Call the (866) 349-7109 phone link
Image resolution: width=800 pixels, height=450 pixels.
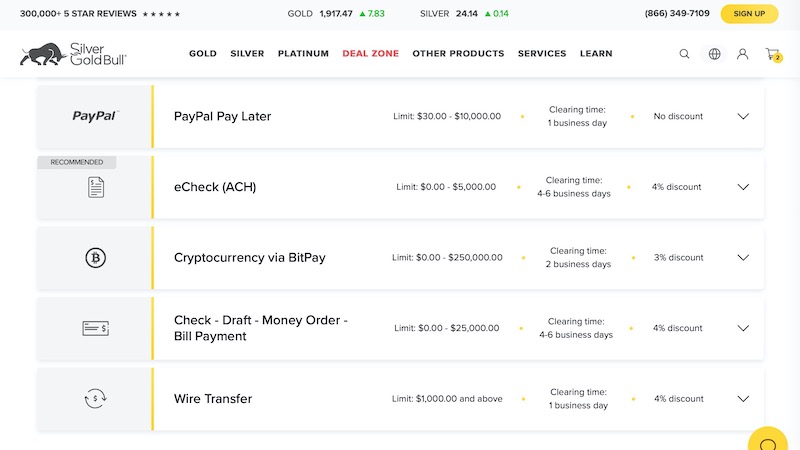(x=677, y=13)
